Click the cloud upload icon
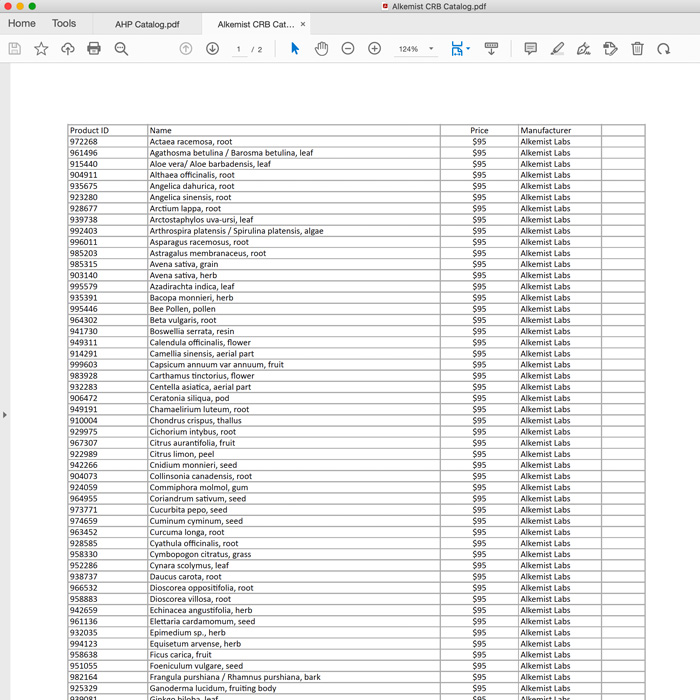Image resolution: width=700 pixels, height=700 pixels. 68,49
